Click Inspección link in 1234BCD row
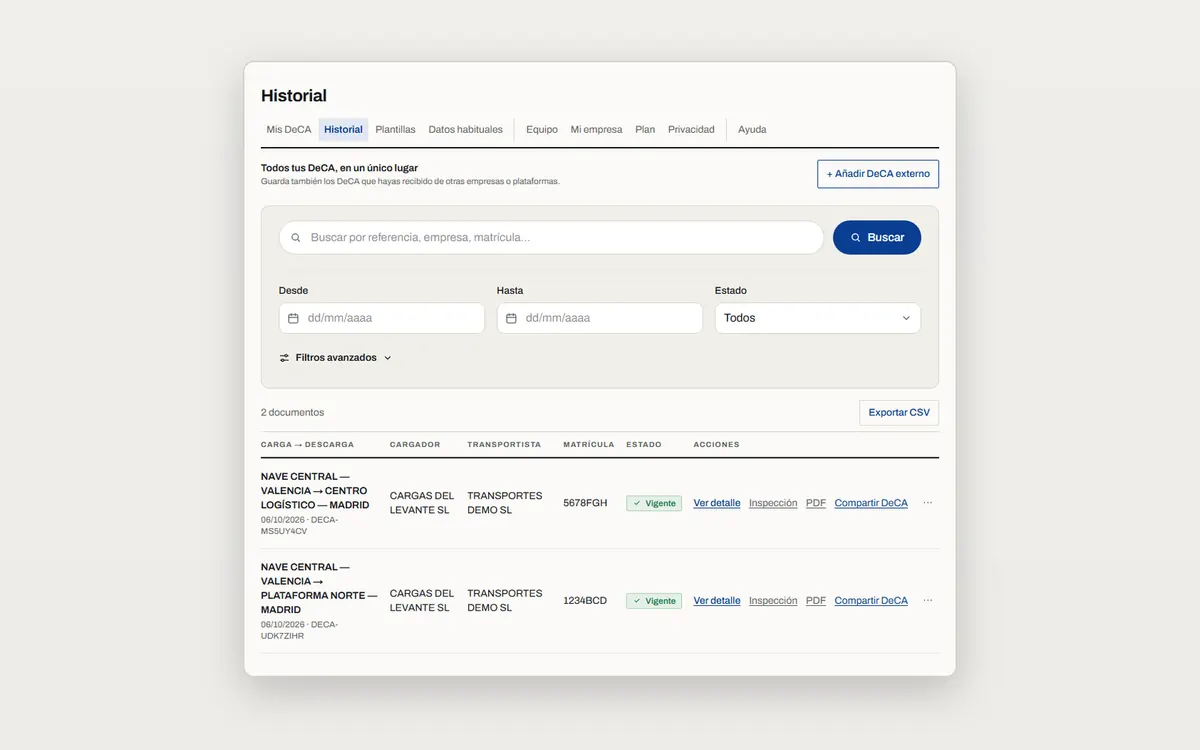This screenshot has width=1200, height=750. pos(773,601)
